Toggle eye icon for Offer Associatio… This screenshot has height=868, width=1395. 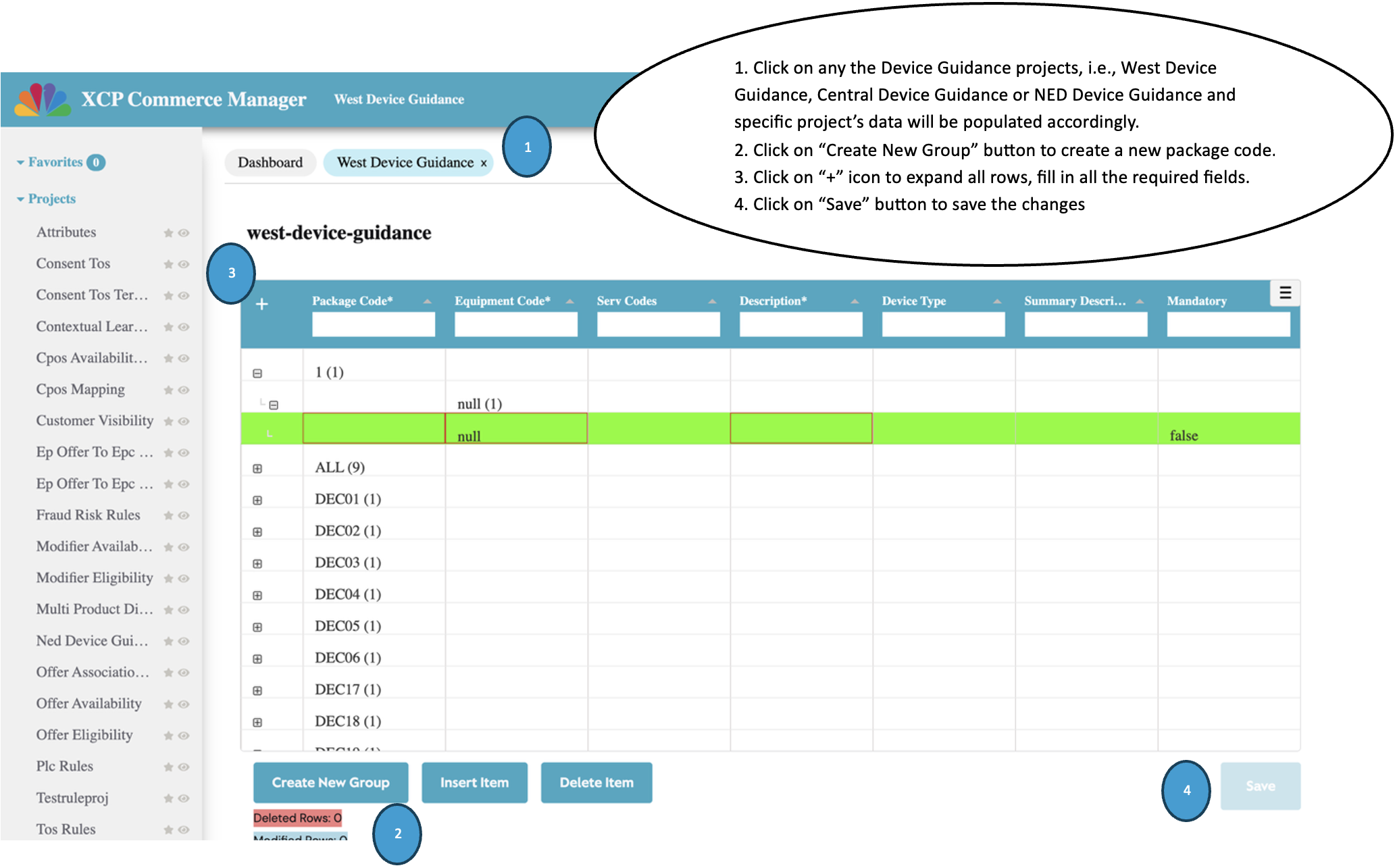click(x=183, y=673)
